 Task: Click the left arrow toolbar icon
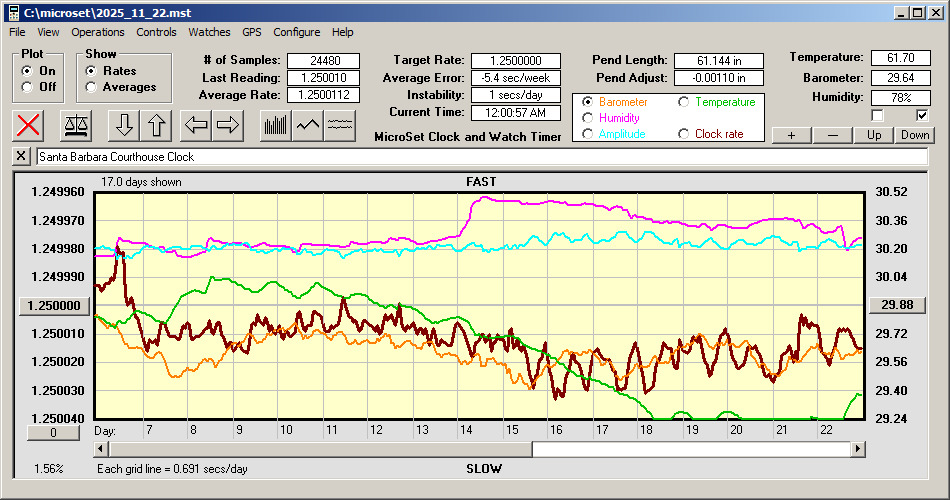pos(197,125)
